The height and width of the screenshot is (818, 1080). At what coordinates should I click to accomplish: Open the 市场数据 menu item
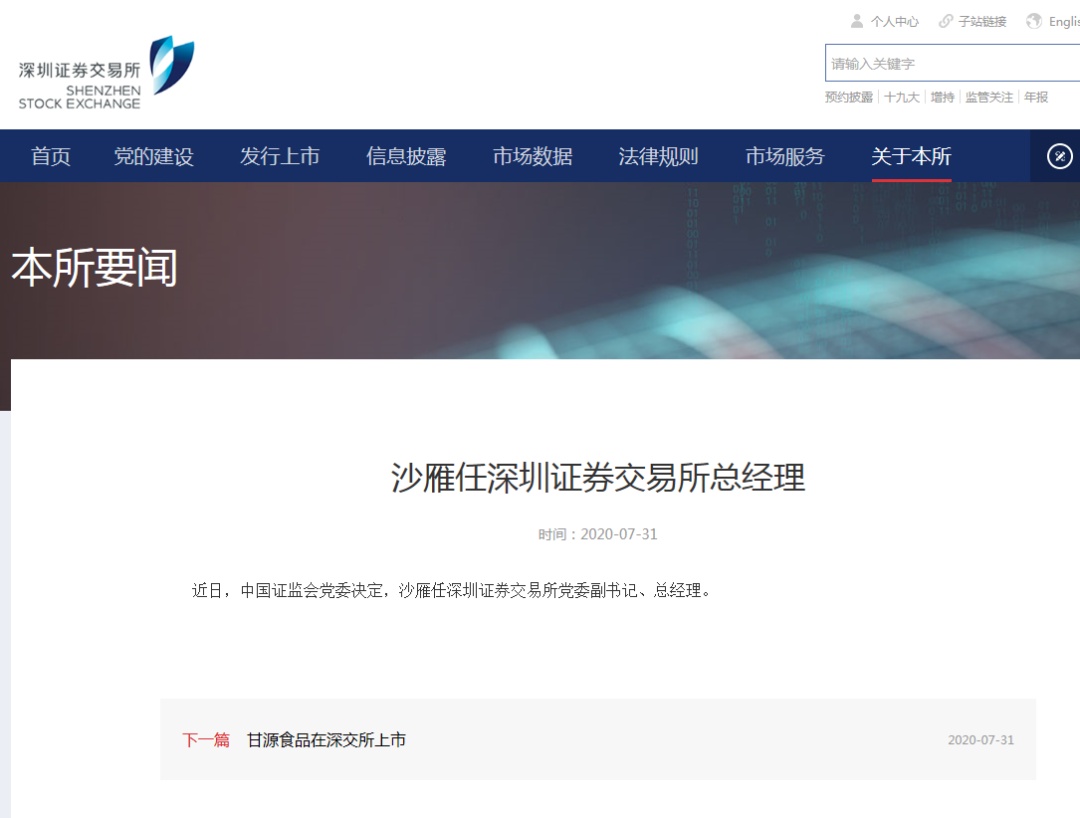(531, 156)
